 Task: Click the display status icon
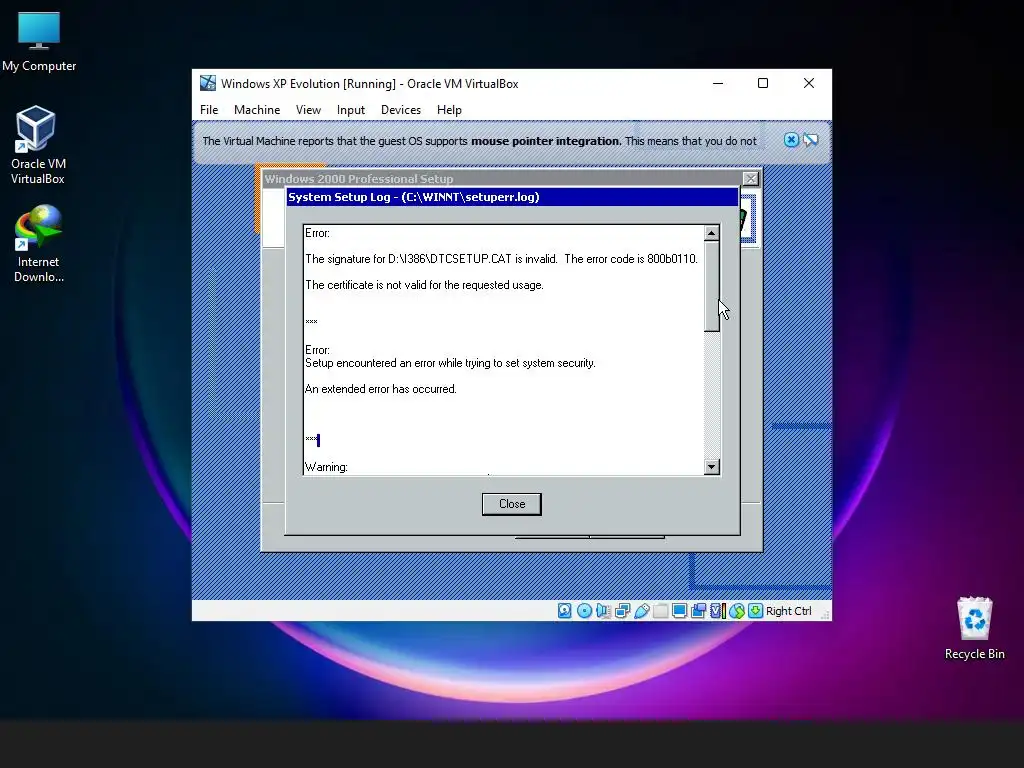(x=679, y=611)
